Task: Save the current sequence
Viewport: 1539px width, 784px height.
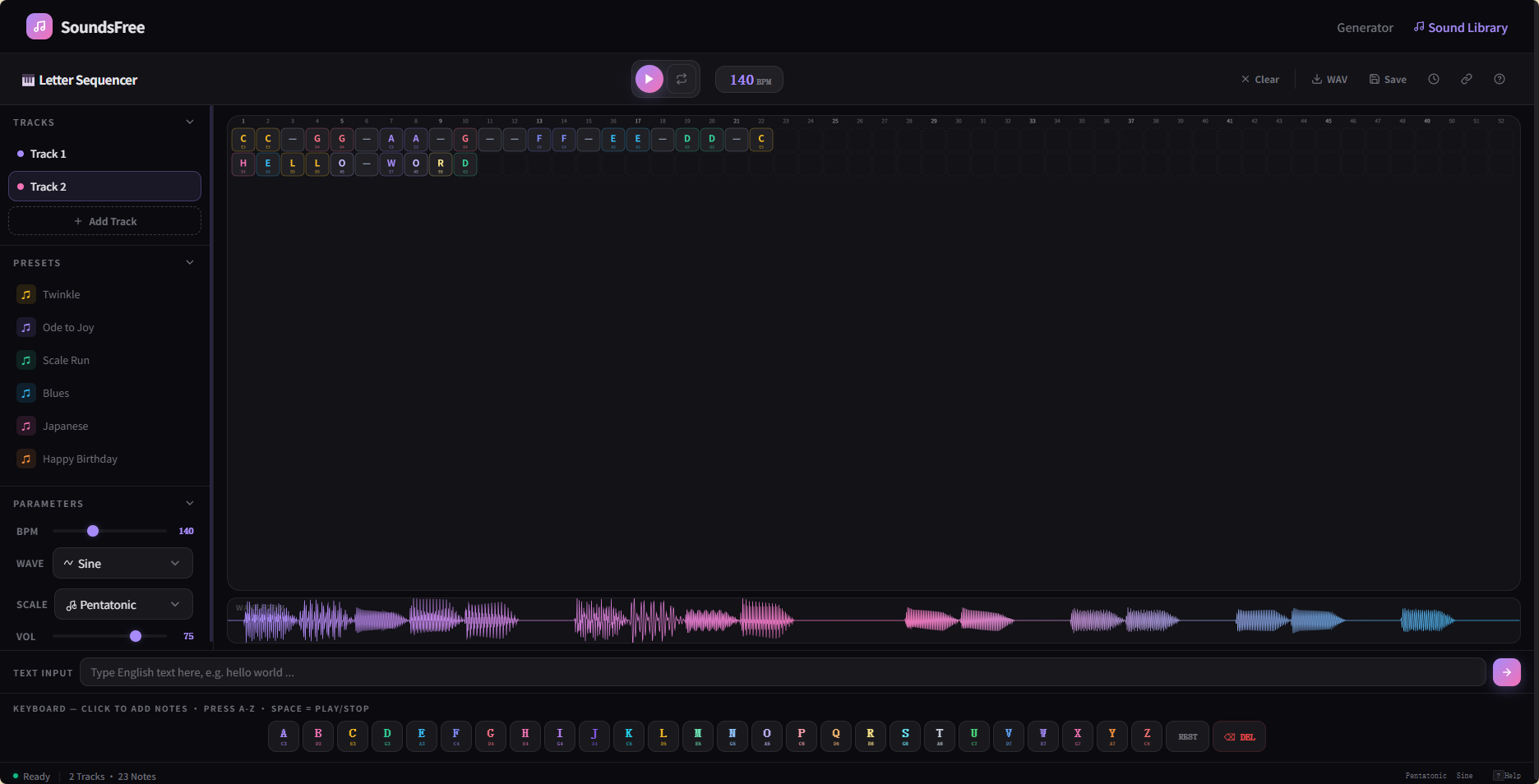Action: tap(1388, 79)
